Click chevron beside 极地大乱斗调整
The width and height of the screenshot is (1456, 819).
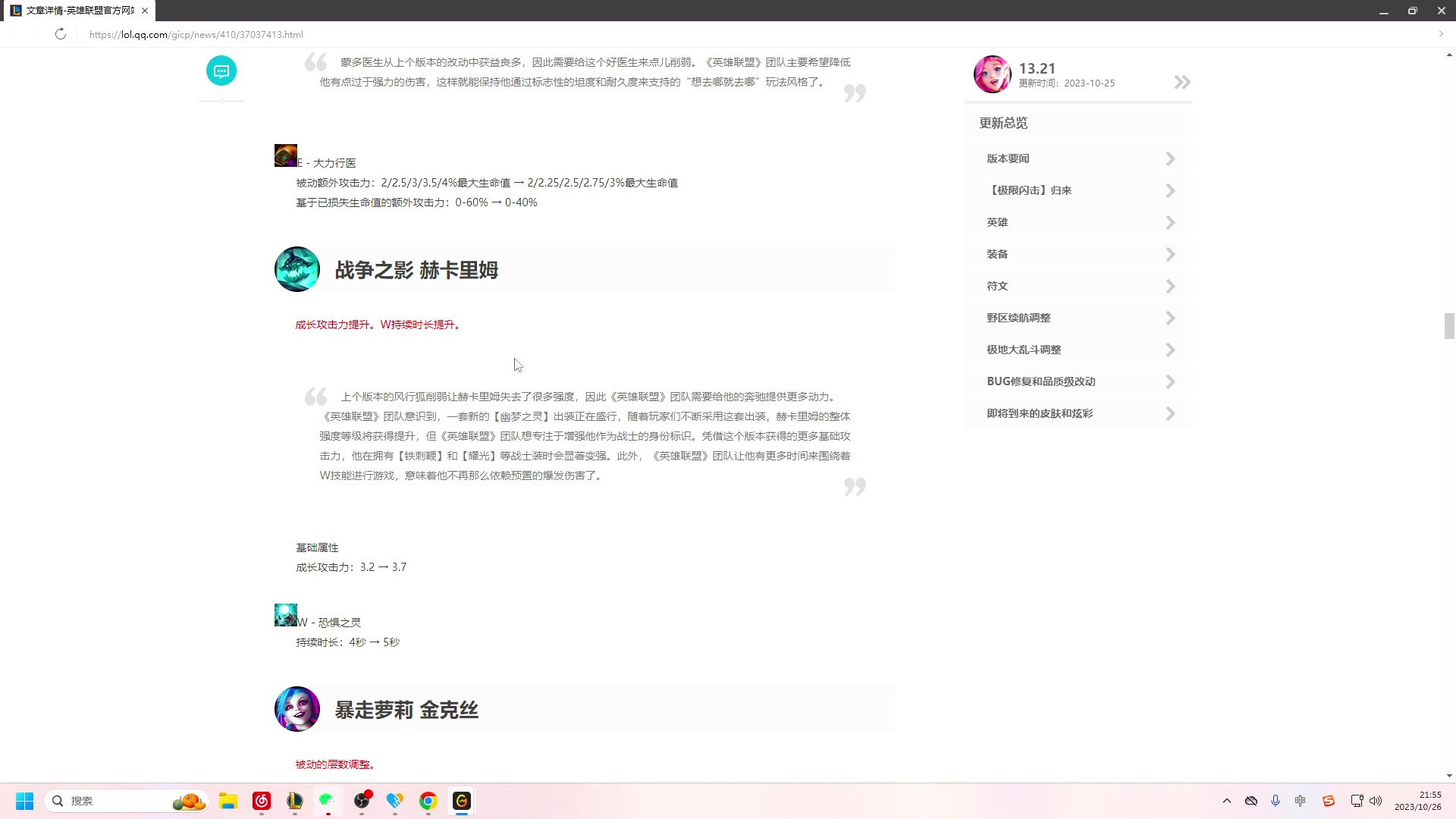coord(1170,350)
